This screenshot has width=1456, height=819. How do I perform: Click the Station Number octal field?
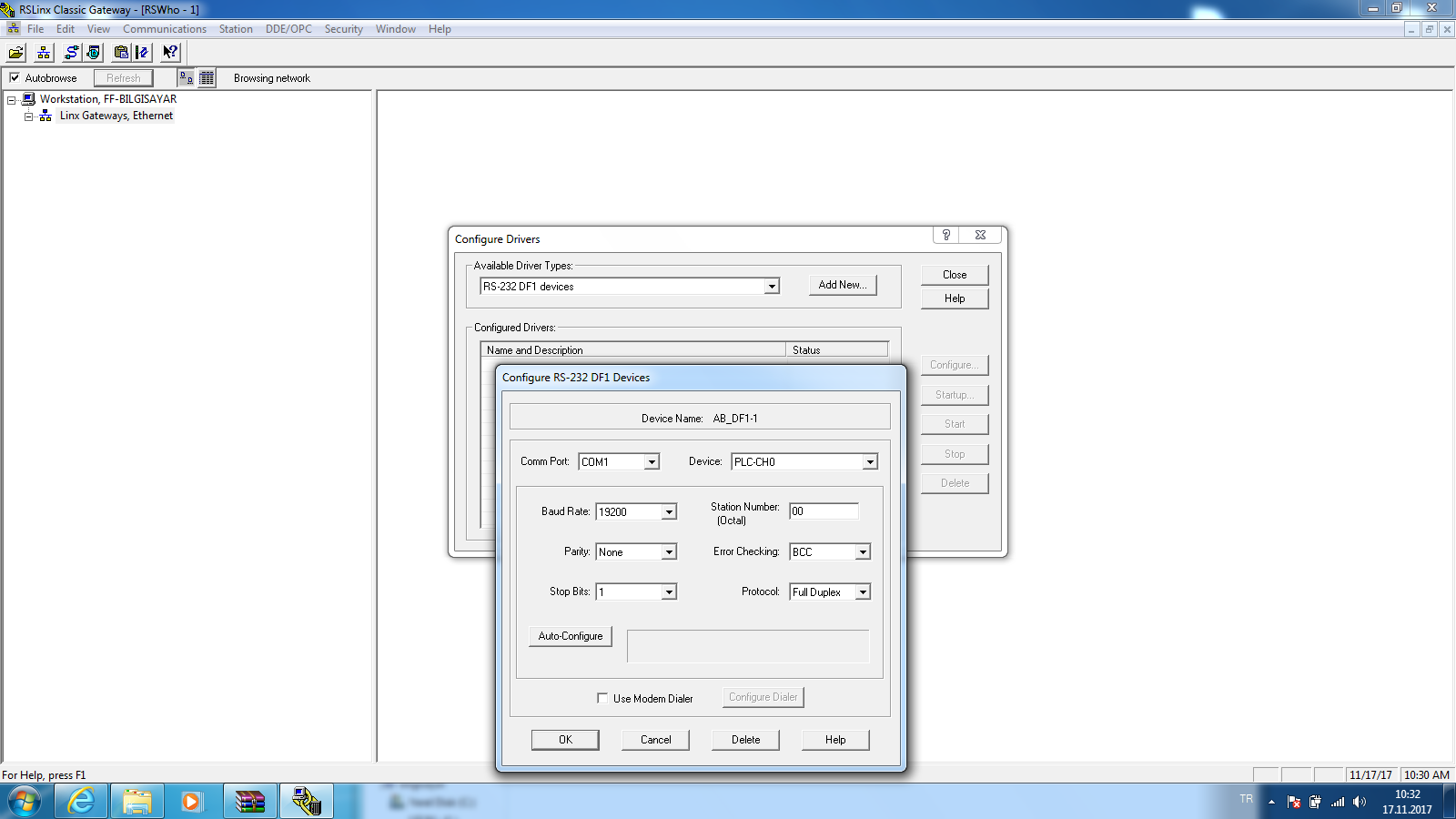(x=824, y=511)
